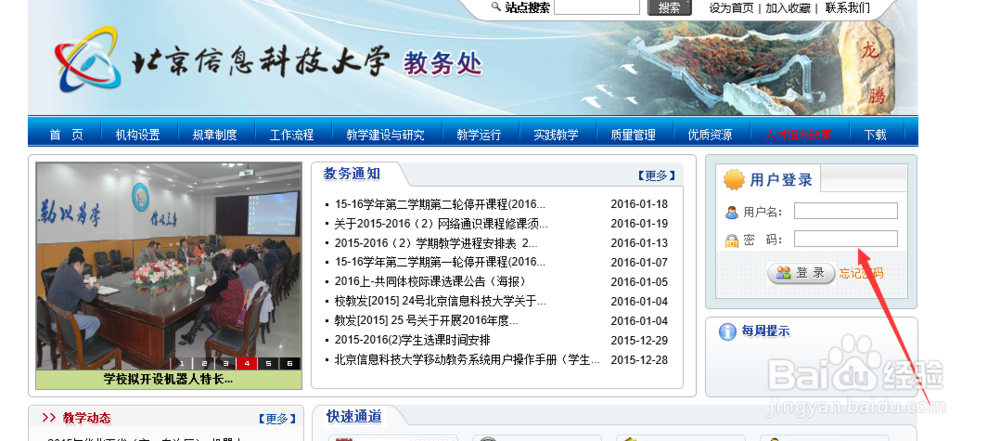The width and height of the screenshot is (1000, 441).
Task: Click the 快速通道 tab heading
Action: [354, 417]
